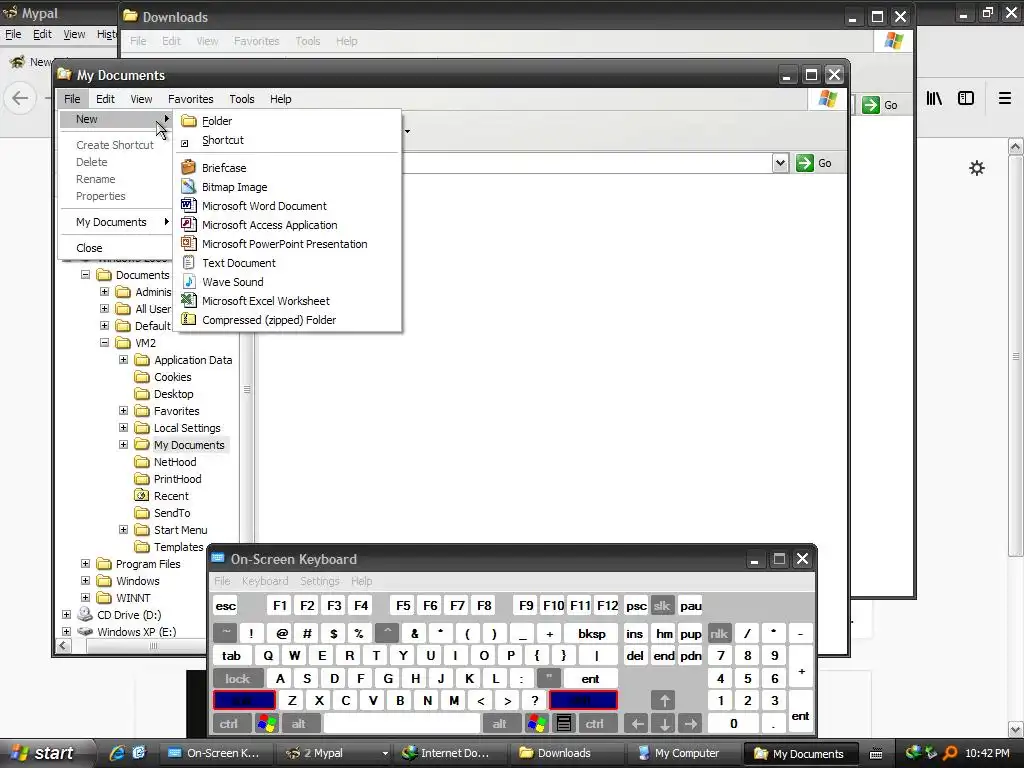Choose Shortcut from the New submenu
Screen dimensions: 1024x768
287,140
